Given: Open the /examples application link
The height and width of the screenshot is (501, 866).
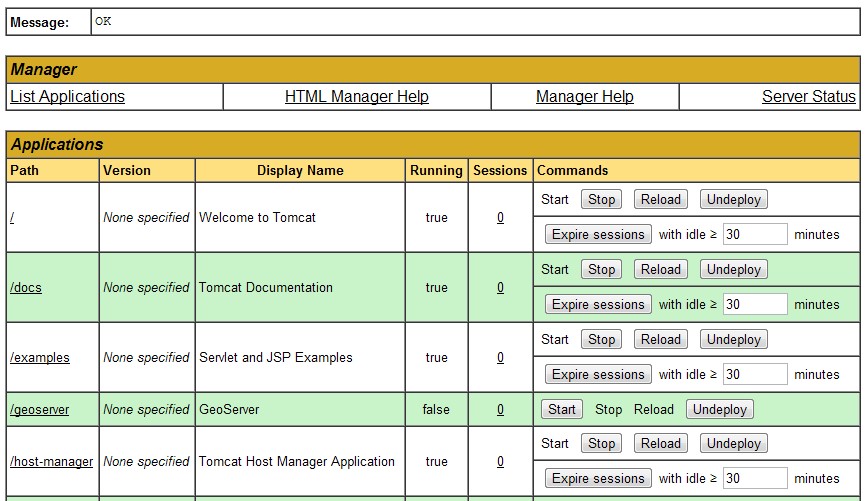Looking at the screenshot, I should tap(40, 358).
